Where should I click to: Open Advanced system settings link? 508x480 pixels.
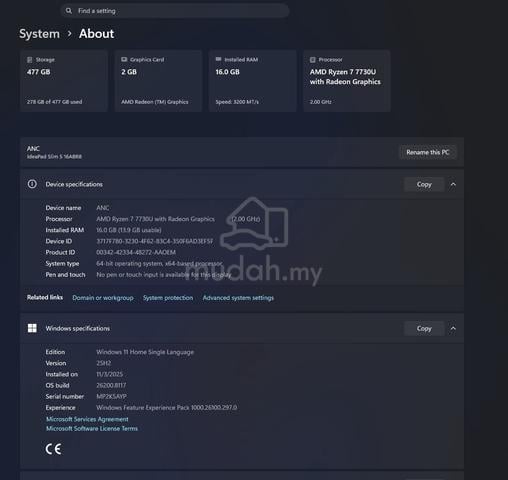pyautogui.click(x=238, y=298)
